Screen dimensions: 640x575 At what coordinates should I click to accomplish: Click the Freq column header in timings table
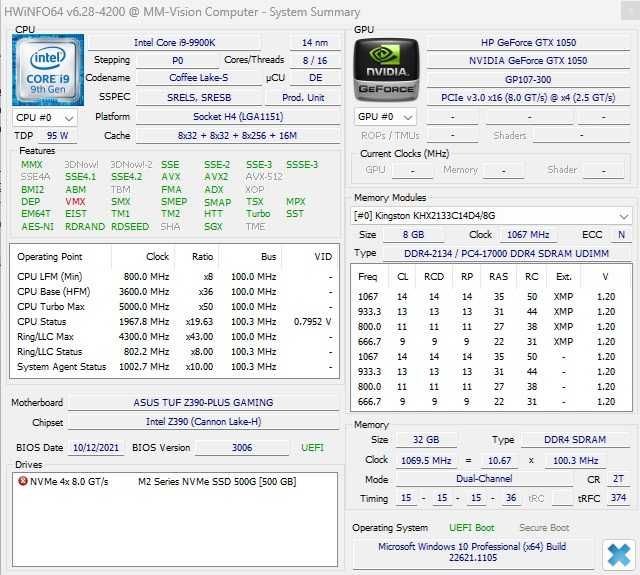pyautogui.click(x=367, y=277)
